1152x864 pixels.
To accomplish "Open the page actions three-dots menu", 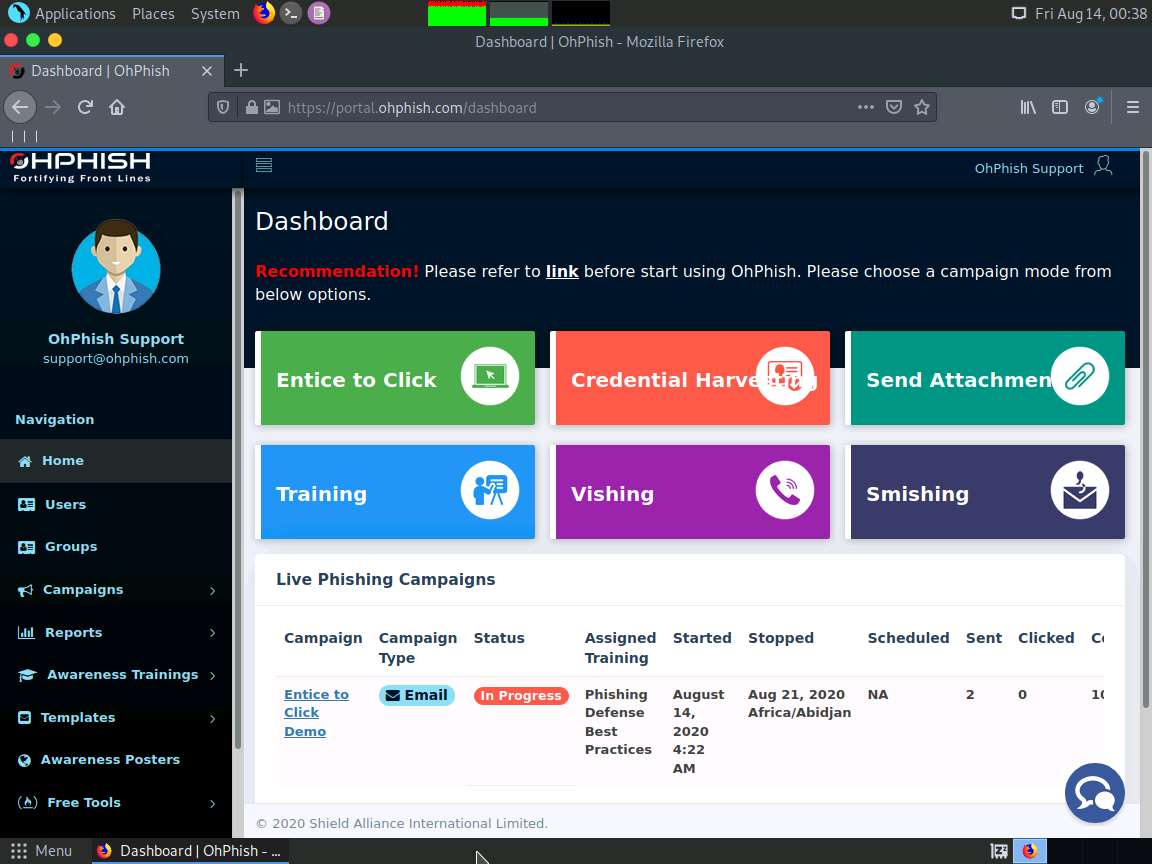I will coord(866,107).
